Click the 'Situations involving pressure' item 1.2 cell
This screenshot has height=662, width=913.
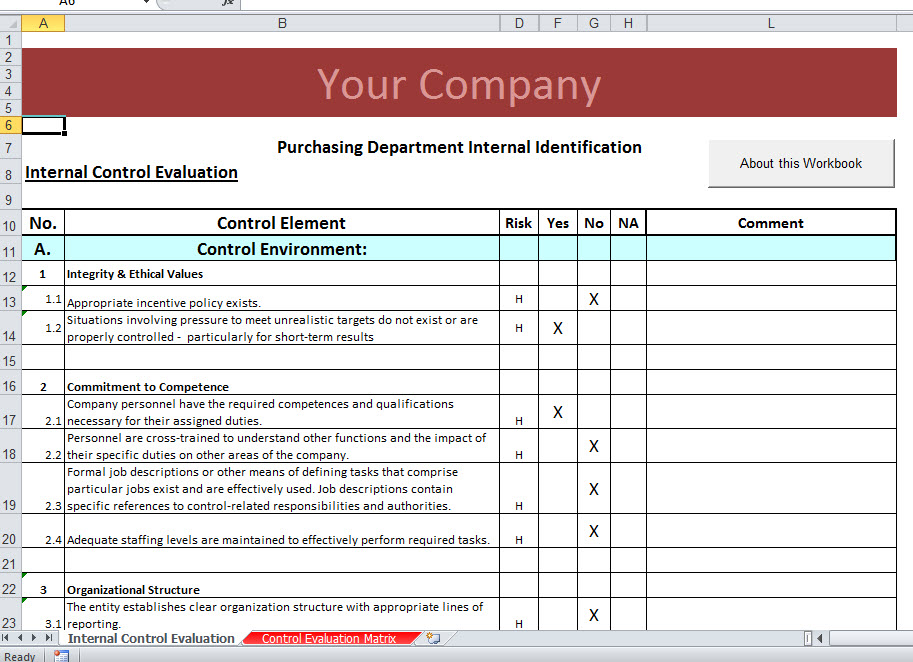(282, 328)
